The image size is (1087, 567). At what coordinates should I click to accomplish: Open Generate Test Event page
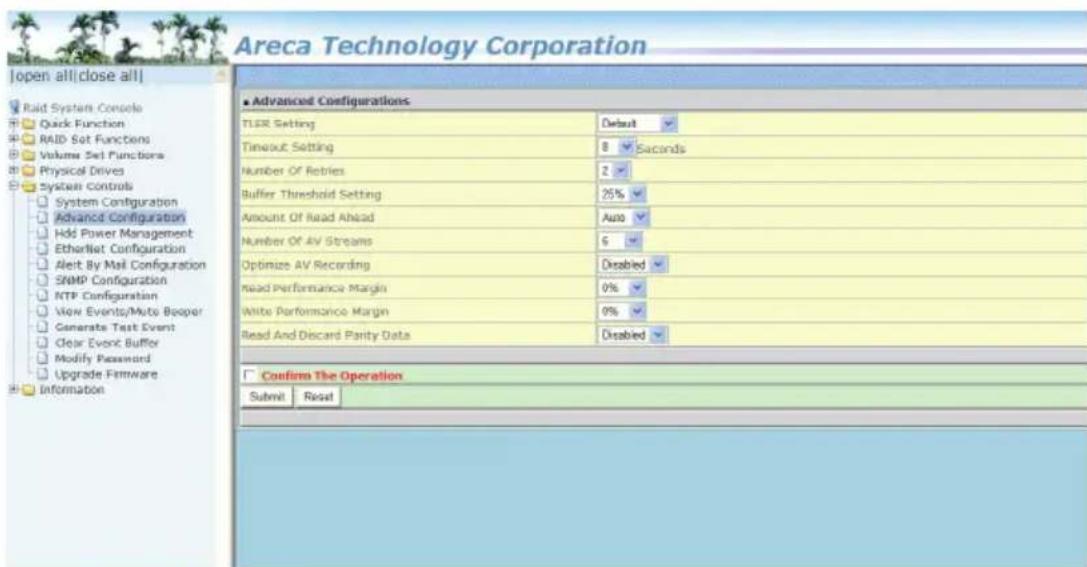tap(115, 327)
